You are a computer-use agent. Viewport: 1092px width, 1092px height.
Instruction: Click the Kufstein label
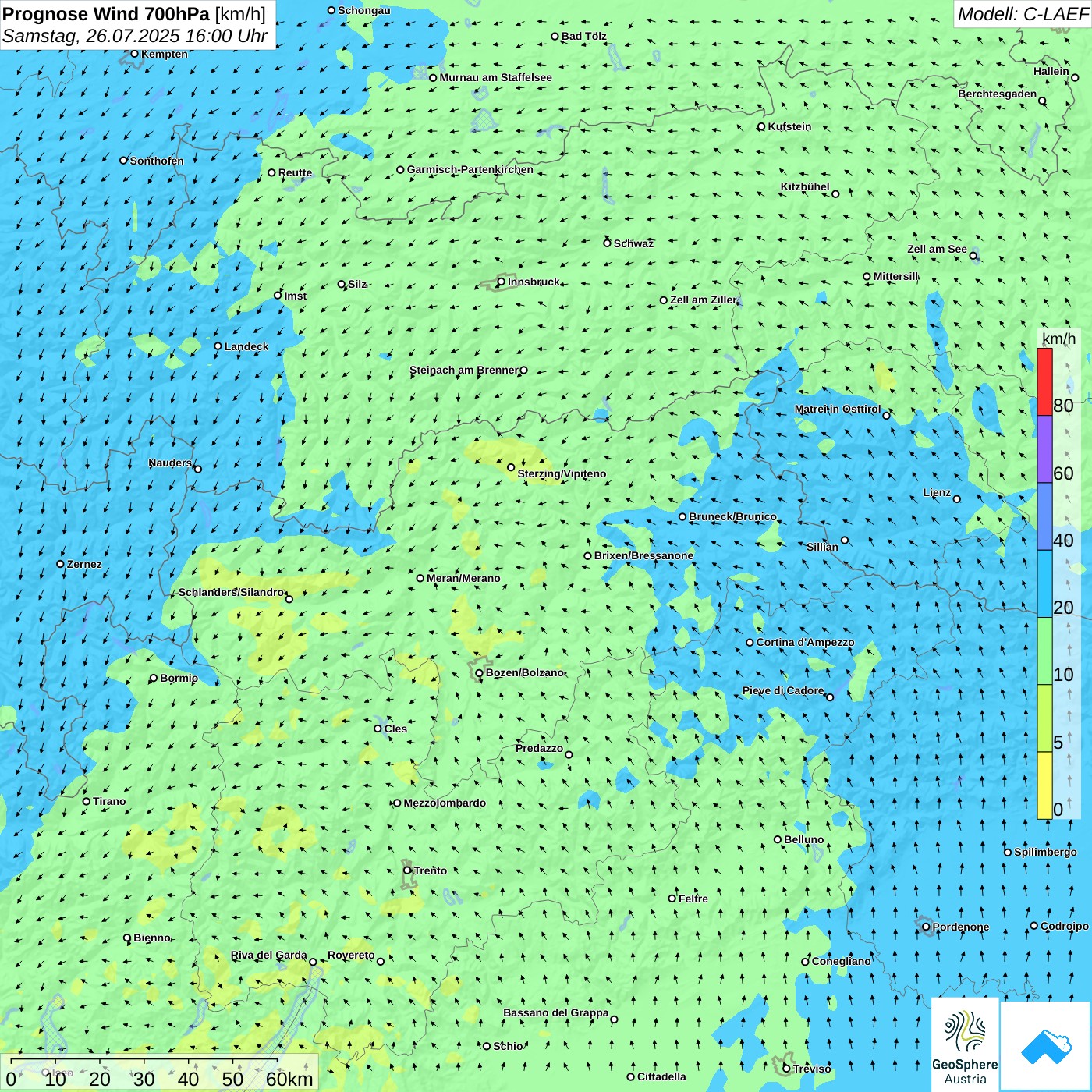(x=789, y=126)
